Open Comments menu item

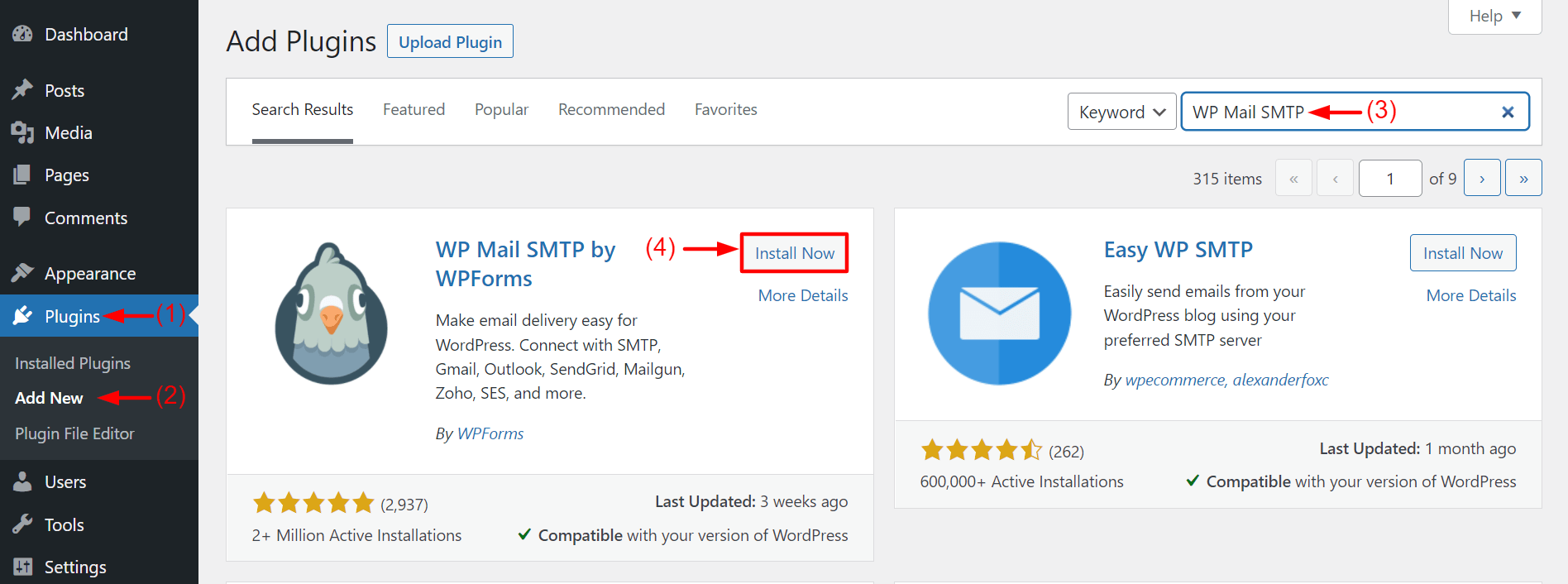click(x=99, y=218)
